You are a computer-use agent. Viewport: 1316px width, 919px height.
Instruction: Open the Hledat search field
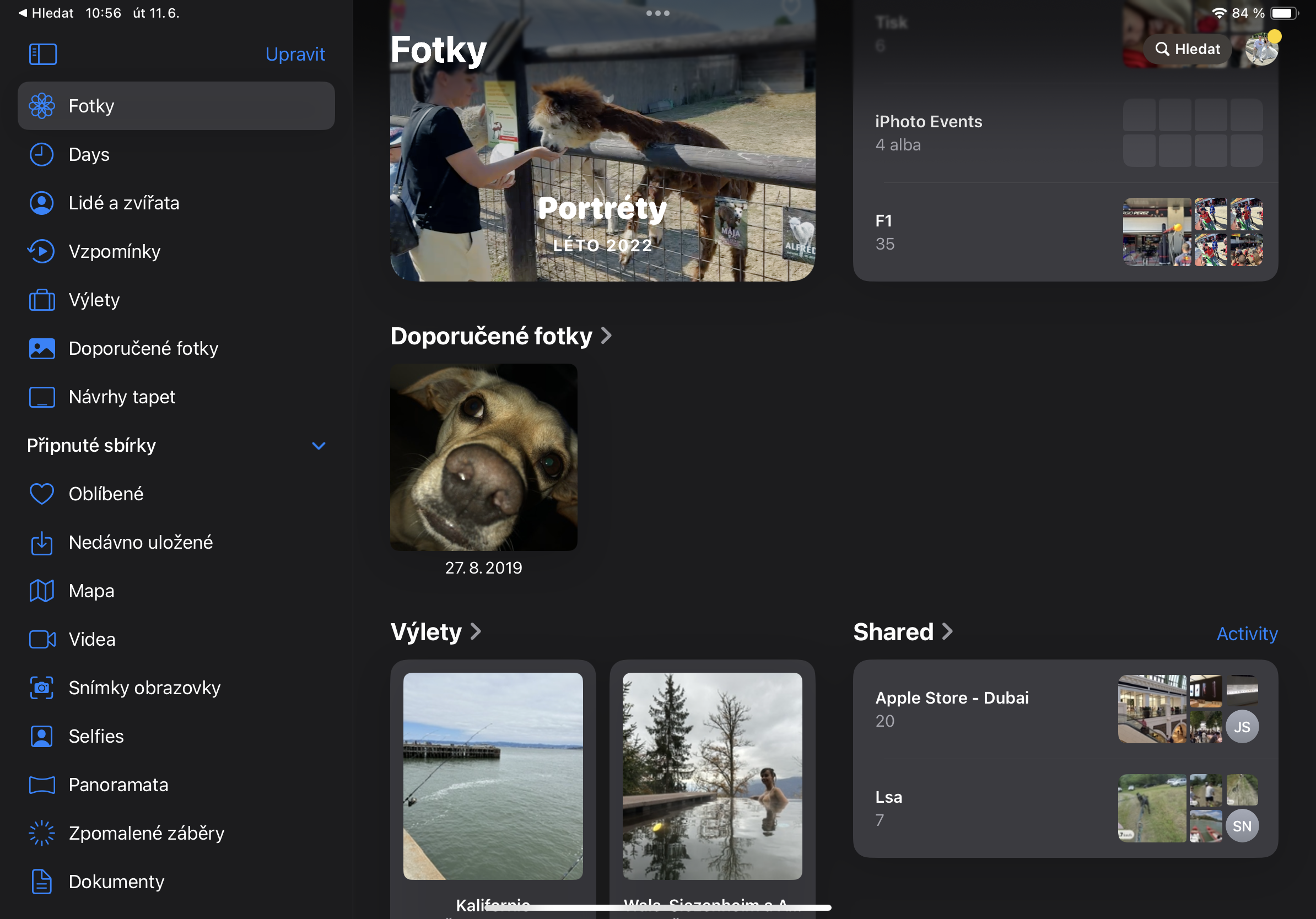point(1186,48)
